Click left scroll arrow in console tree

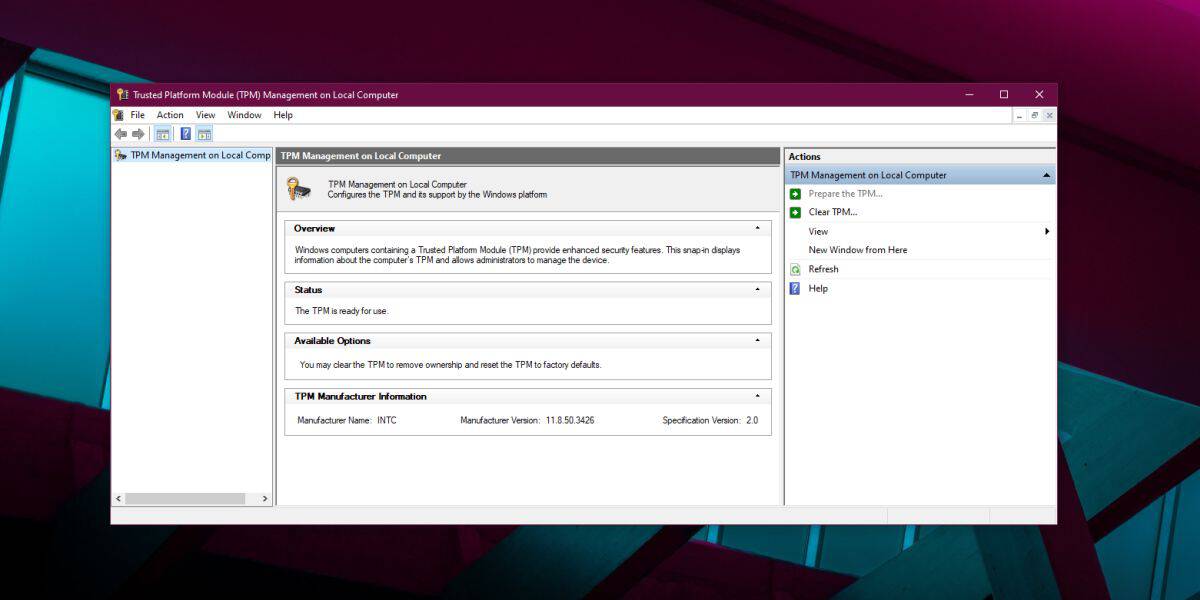118,498
